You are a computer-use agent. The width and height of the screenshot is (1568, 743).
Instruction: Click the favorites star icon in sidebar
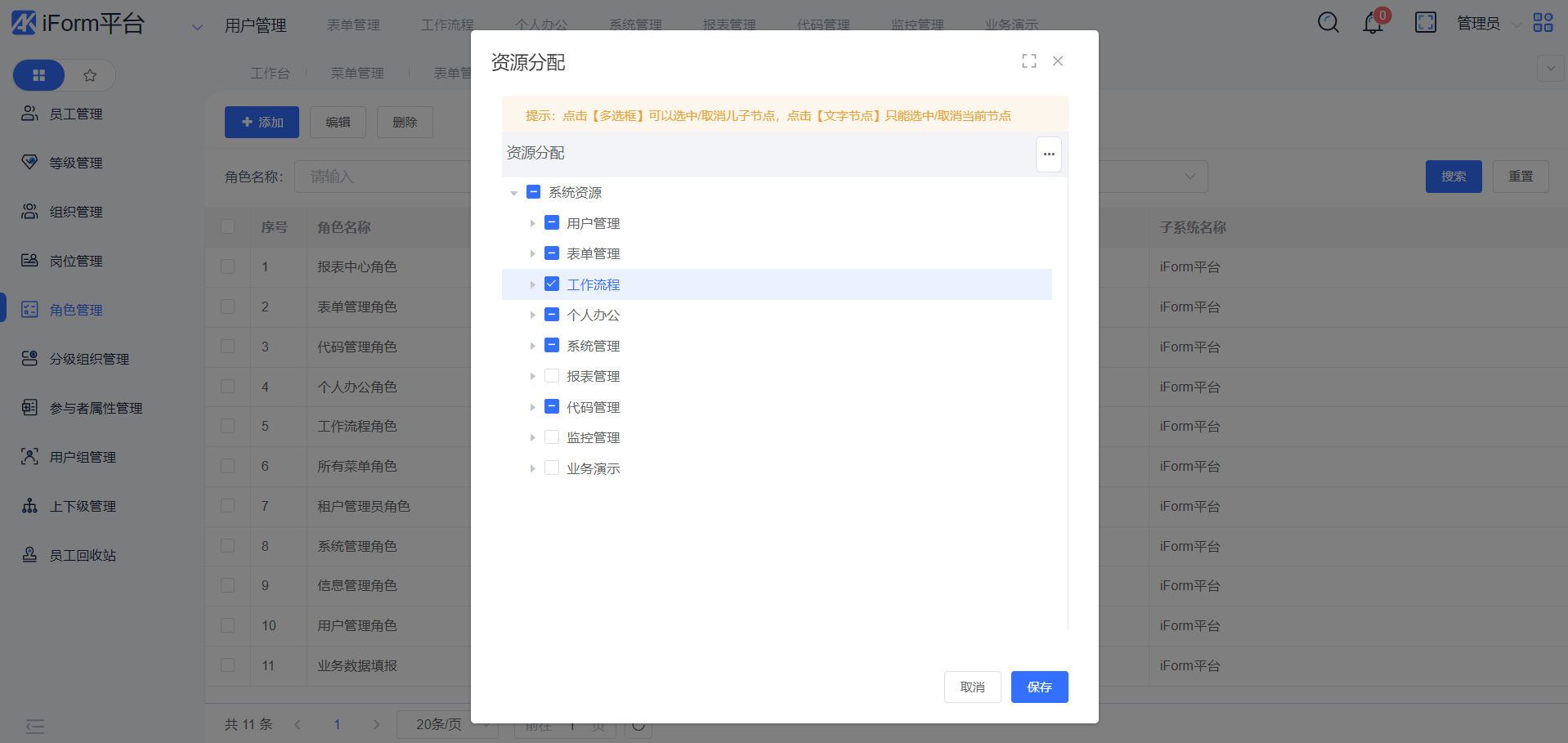point(90,76)
